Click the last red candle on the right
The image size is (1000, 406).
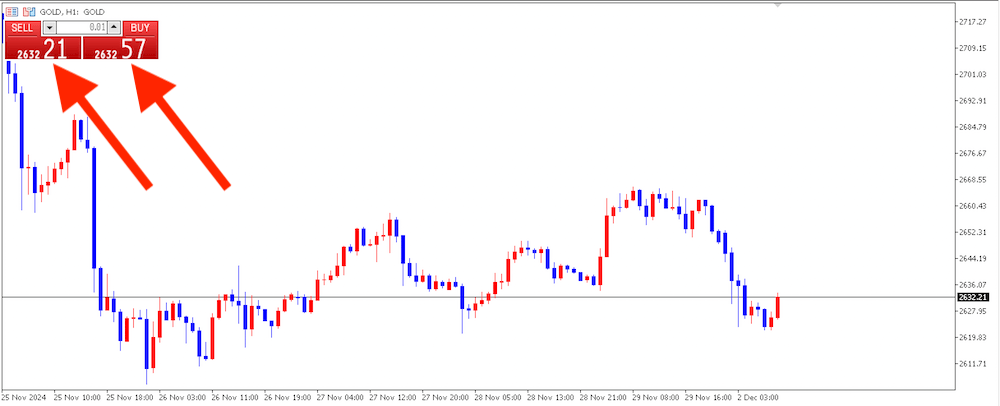[777, 307]
